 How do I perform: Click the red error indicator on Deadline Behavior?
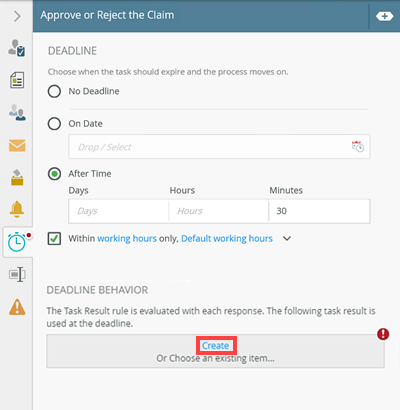pyautogui.click(x=383, y=334)
